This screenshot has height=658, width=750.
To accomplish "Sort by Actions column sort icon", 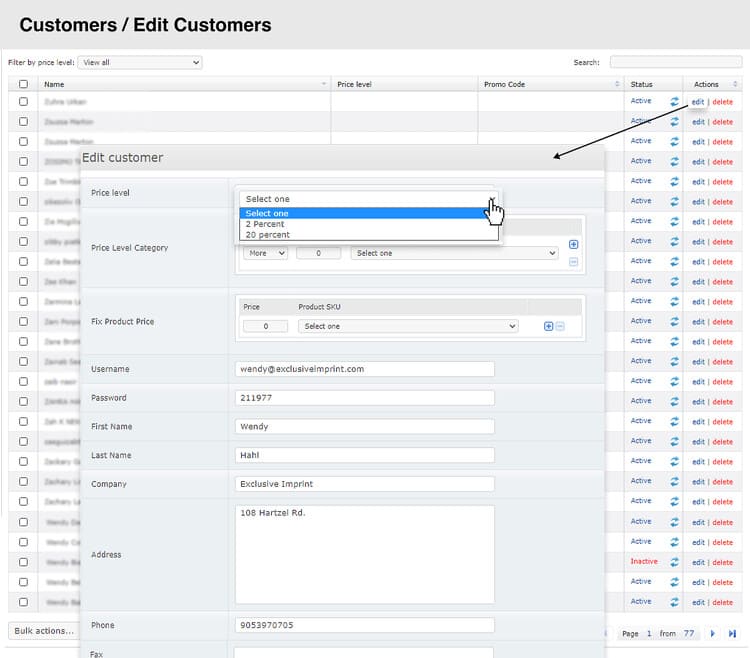I will pos(735,84).
